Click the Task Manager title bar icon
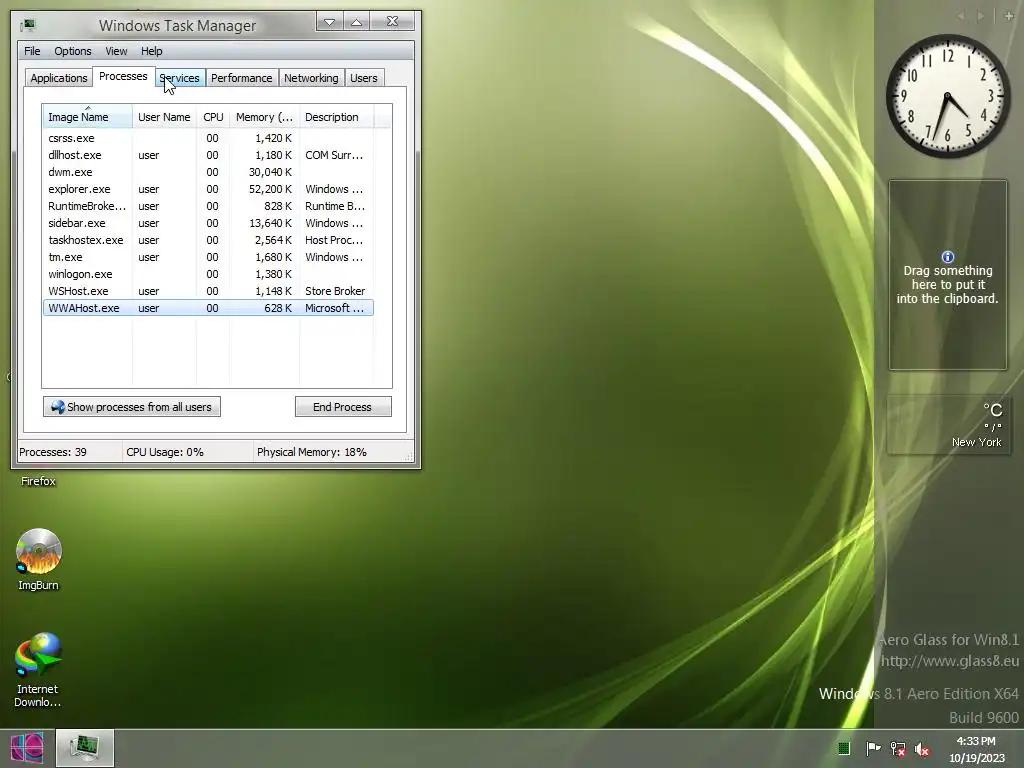Viewport: 1024px width, 768px height. pos(28,25)
